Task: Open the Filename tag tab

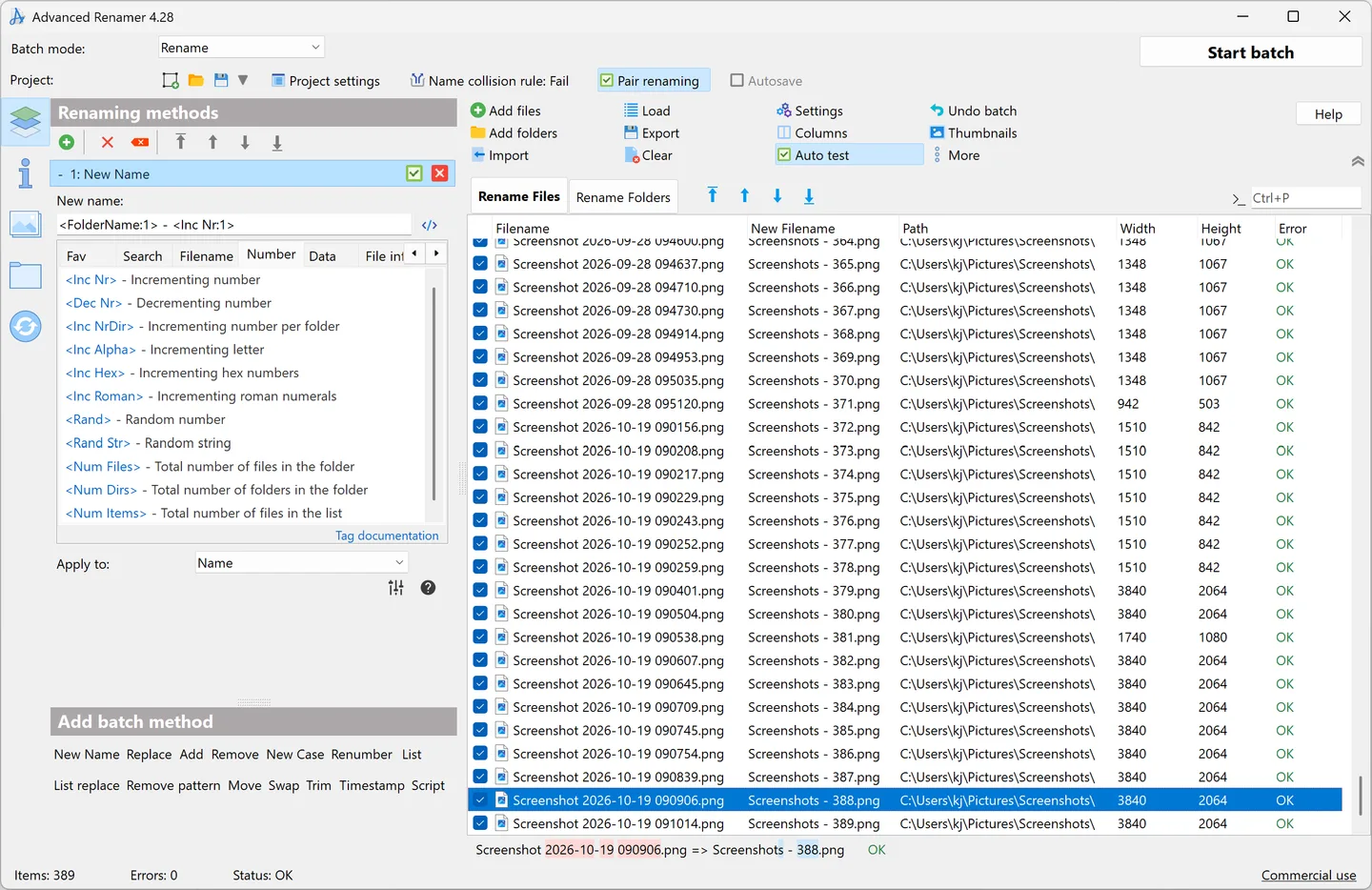Action: (x=207, y=256)
